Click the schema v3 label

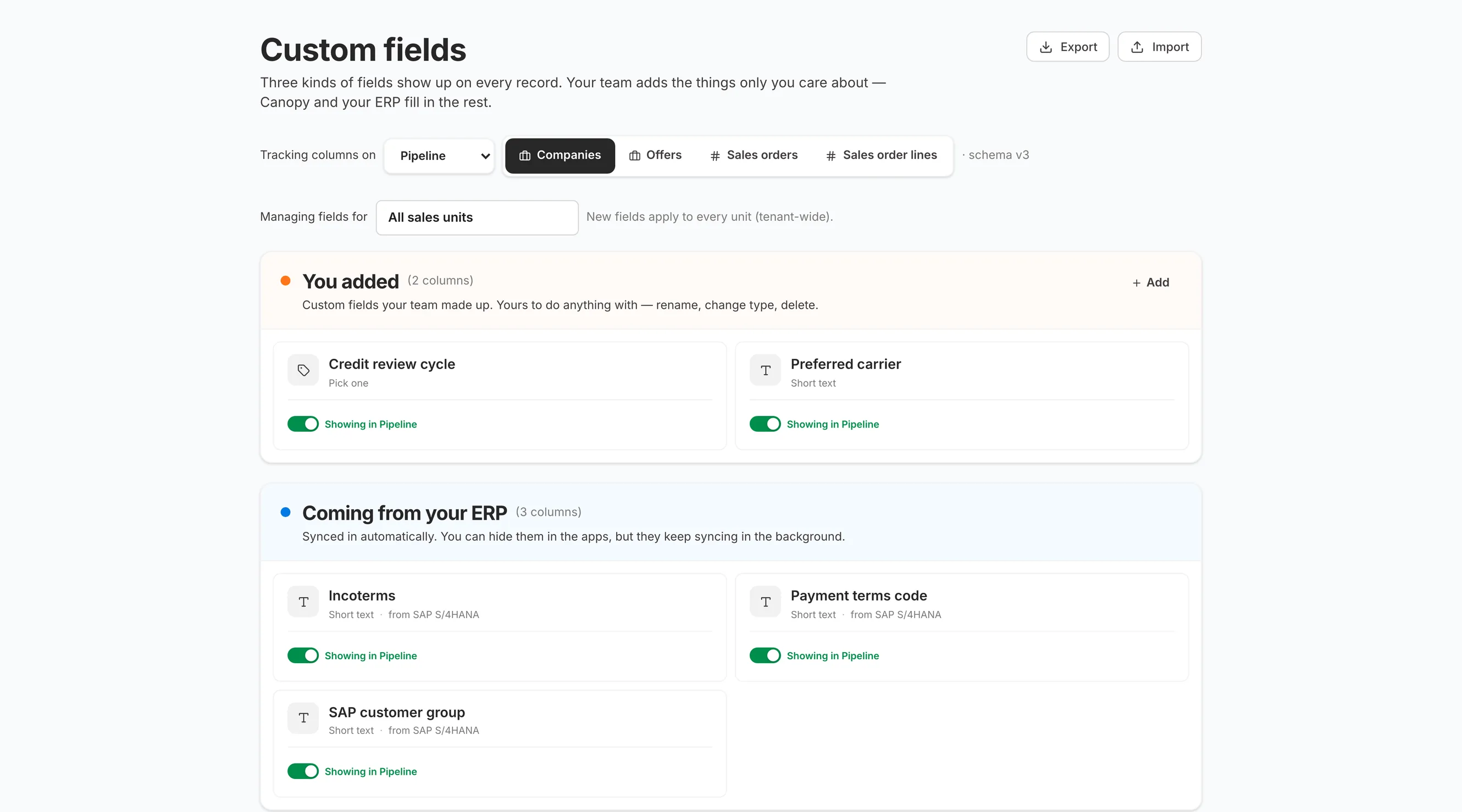click(998, 155)
